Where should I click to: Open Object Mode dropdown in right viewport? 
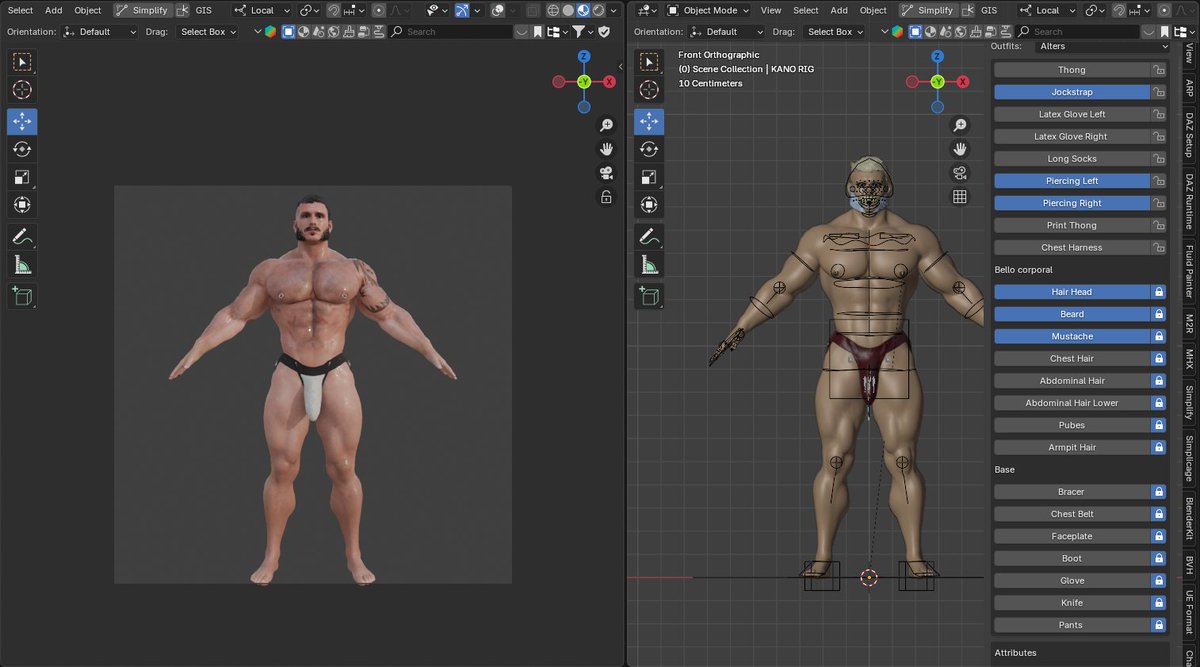[710, 10]
